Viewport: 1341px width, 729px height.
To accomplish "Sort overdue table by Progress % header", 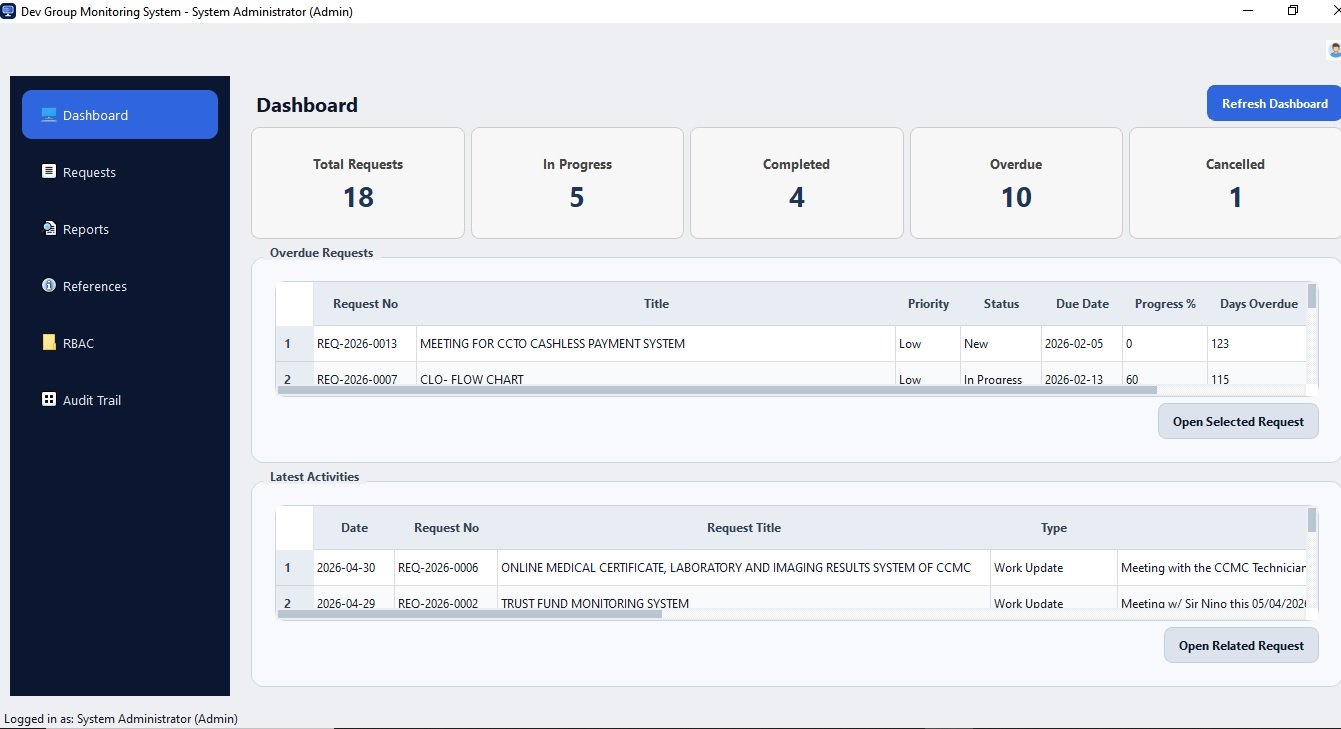I will click(x=1165, y=304).
